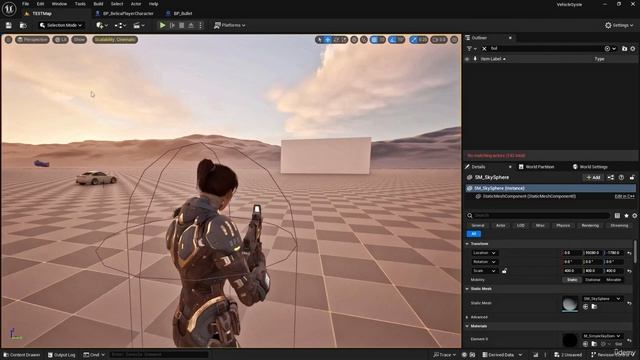Open the File menu
Image resolution: width=640 pixels, height=360 pixels.
(25, 4)
